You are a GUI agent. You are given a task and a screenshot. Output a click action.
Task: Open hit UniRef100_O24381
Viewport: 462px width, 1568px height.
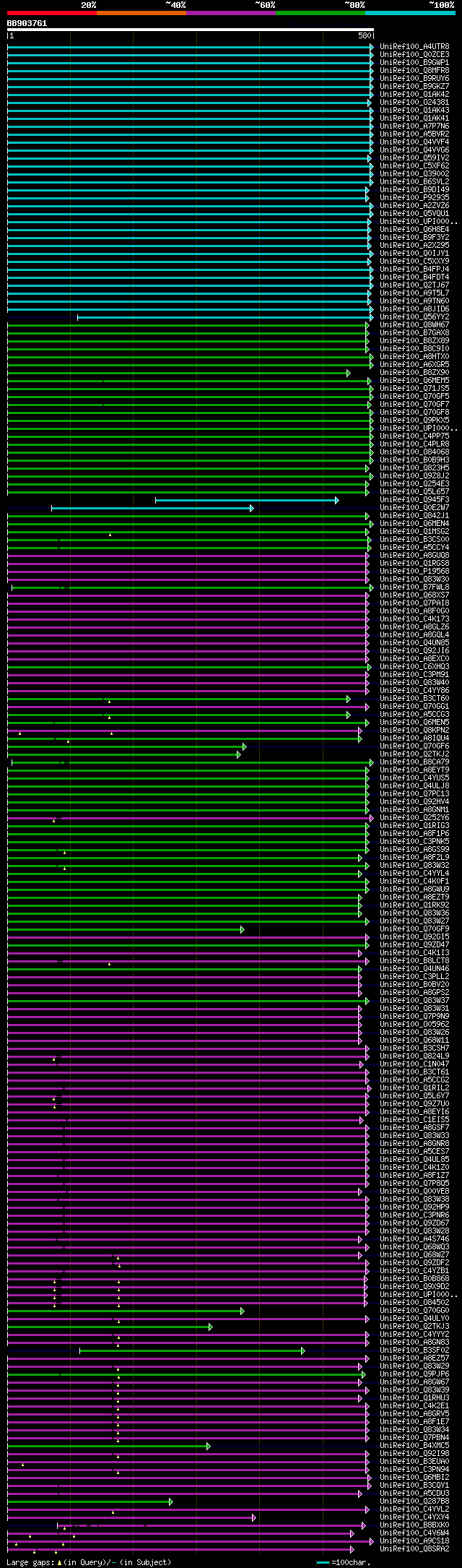pos(414,103)
